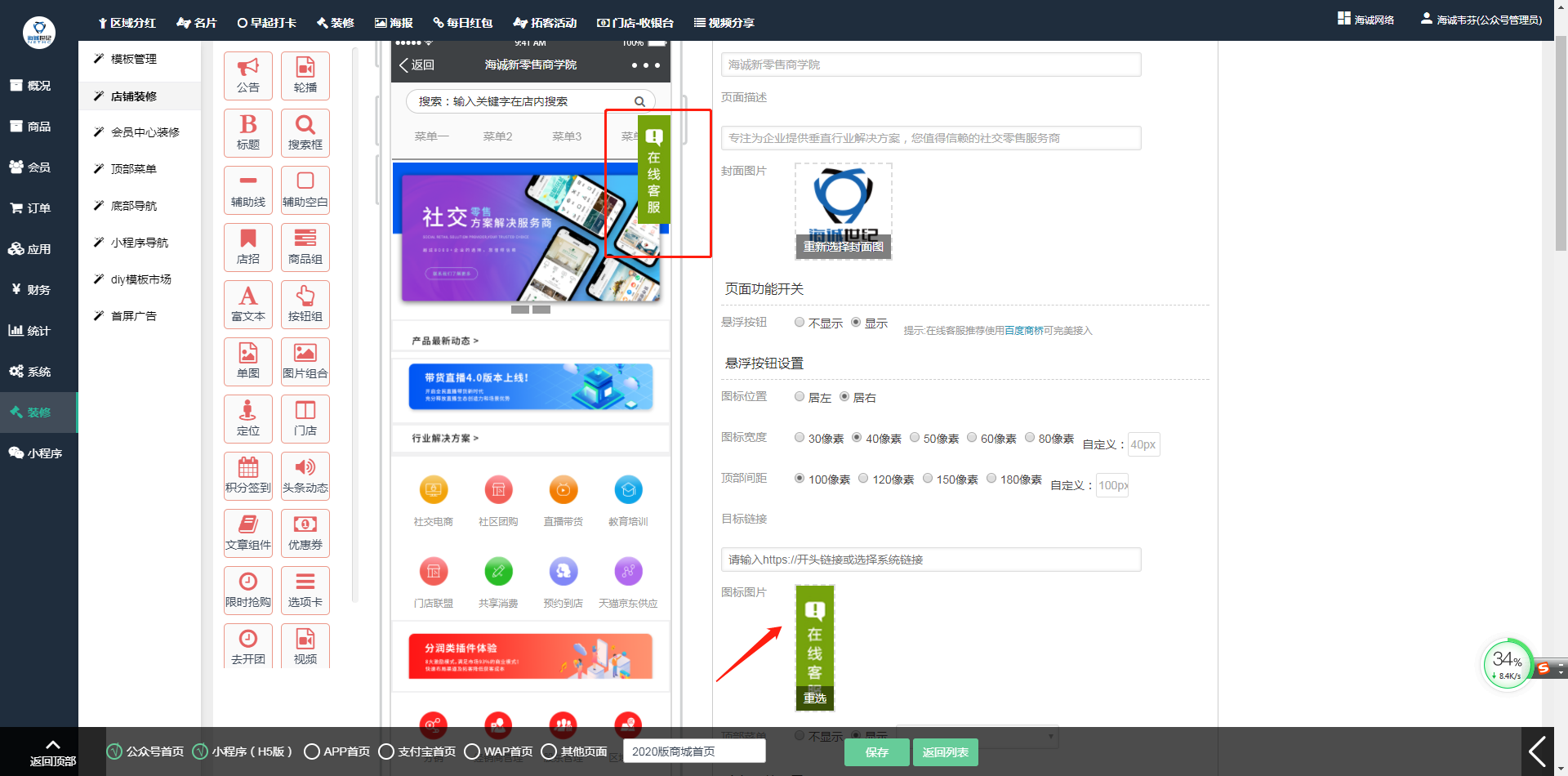
Task: Click the 2020版商城首页 name field
Action: point(694,751)
